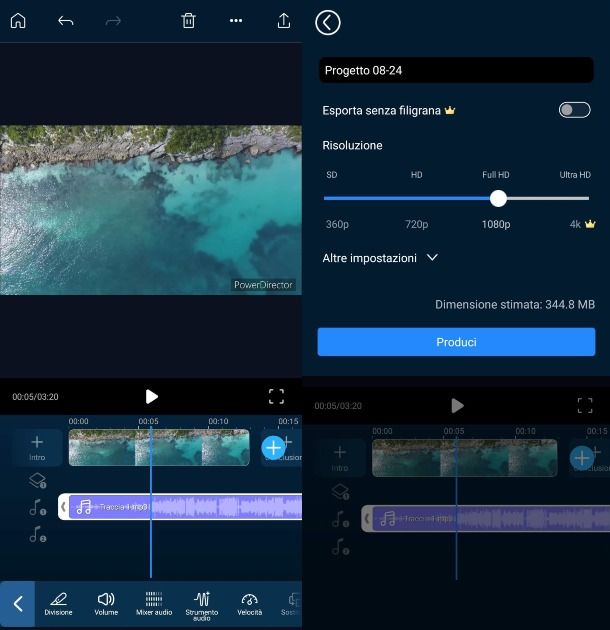Select the sea video clip in timeline

point(159,448)
